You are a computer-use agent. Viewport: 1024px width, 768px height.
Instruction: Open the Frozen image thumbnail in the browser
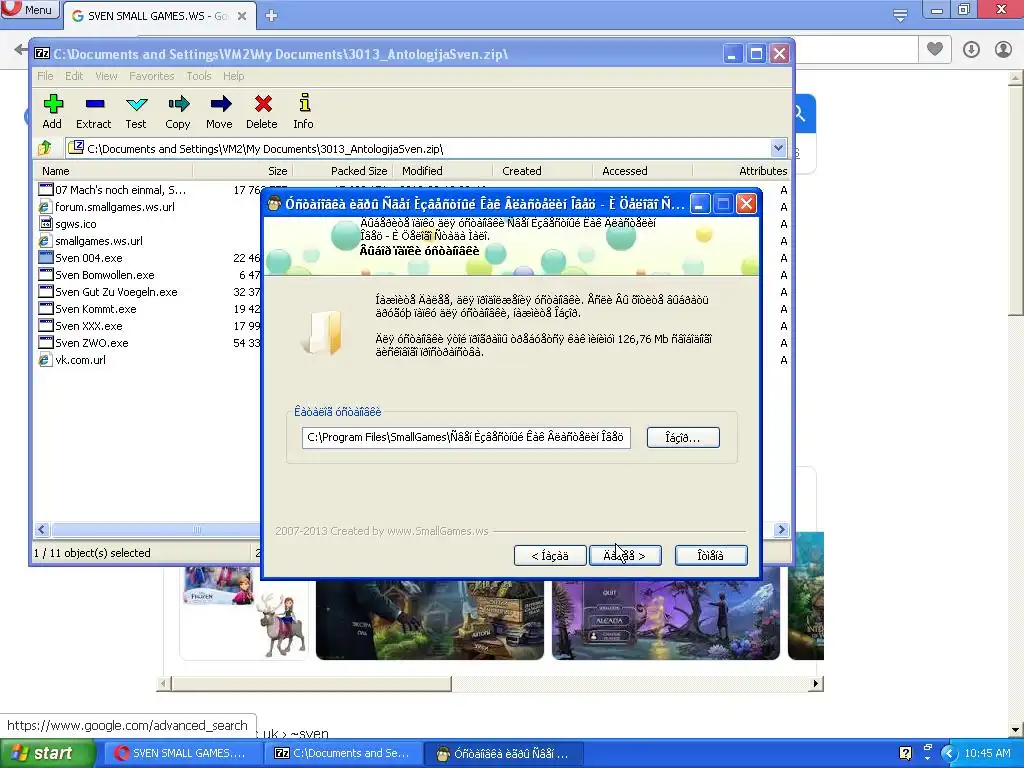point(243,613)
